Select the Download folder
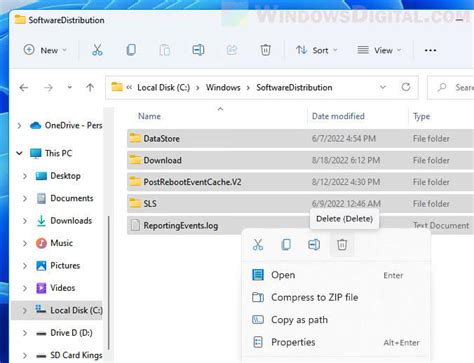The height and width of the screenshot is (363, 474). pyautogui.click(x=300, y=160)
